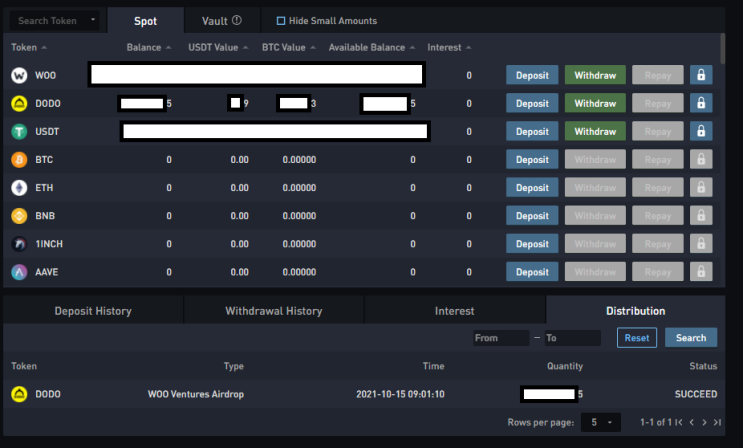
Task: Open the Rows per page dropdown
Action: pos(600,422)
